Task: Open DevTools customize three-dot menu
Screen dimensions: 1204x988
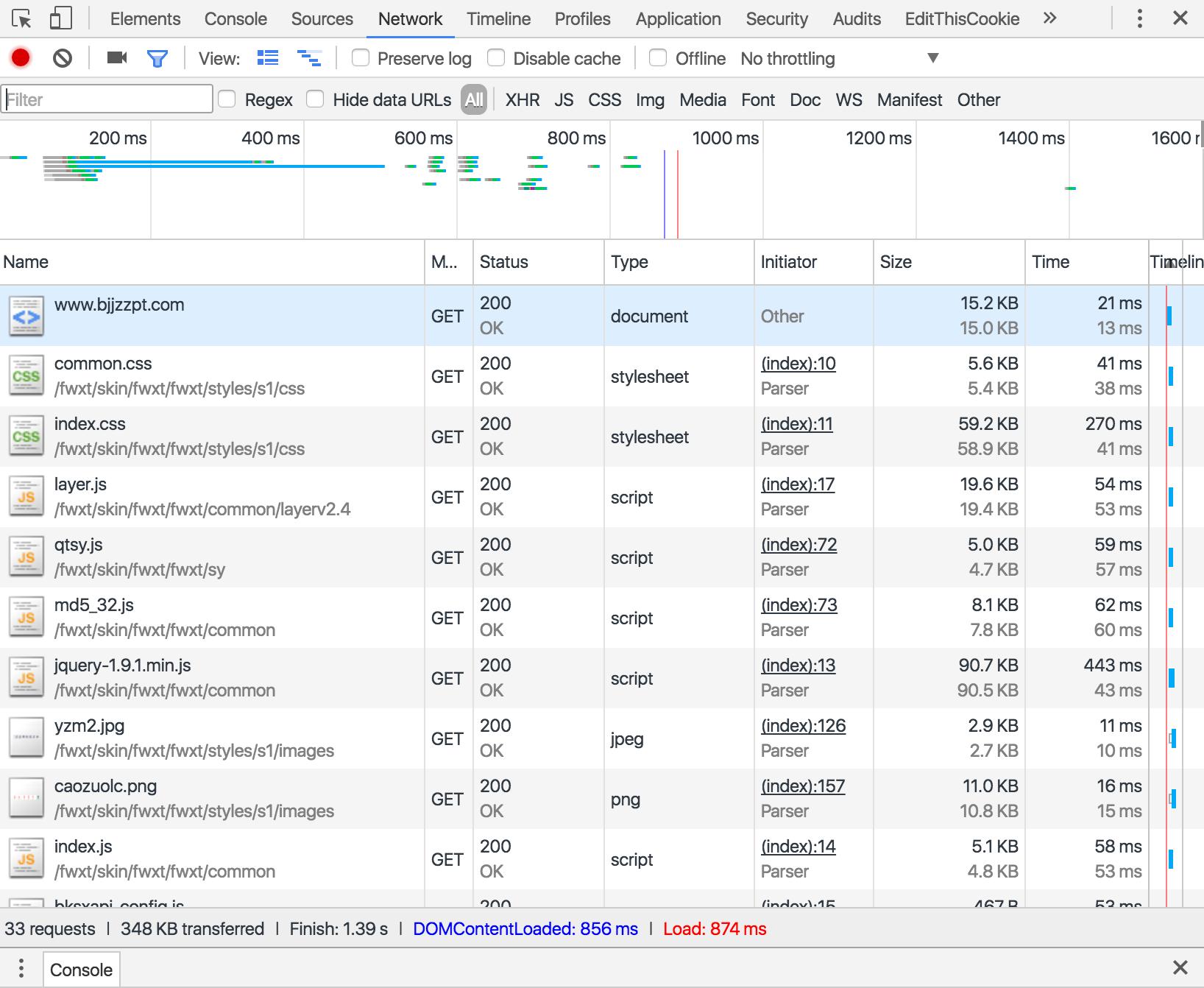Action: click(1139, 18)
